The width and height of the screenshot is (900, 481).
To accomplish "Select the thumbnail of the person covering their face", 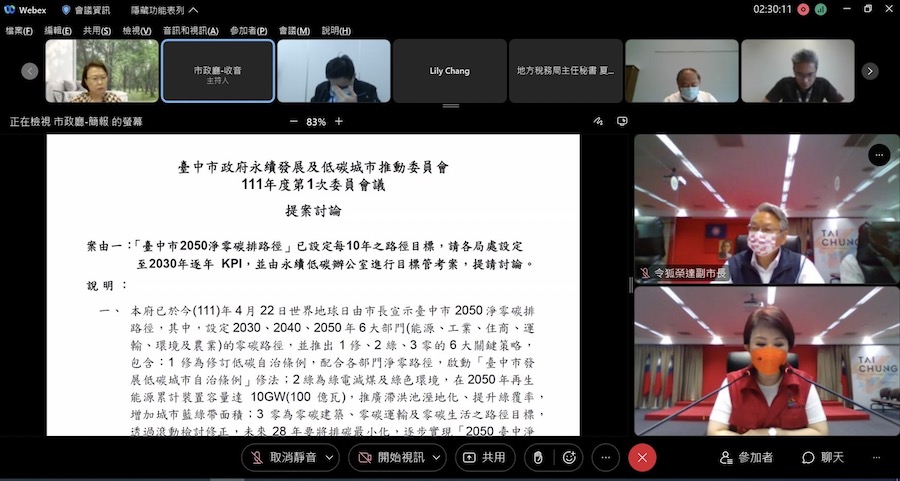I will tap(333, 71).
